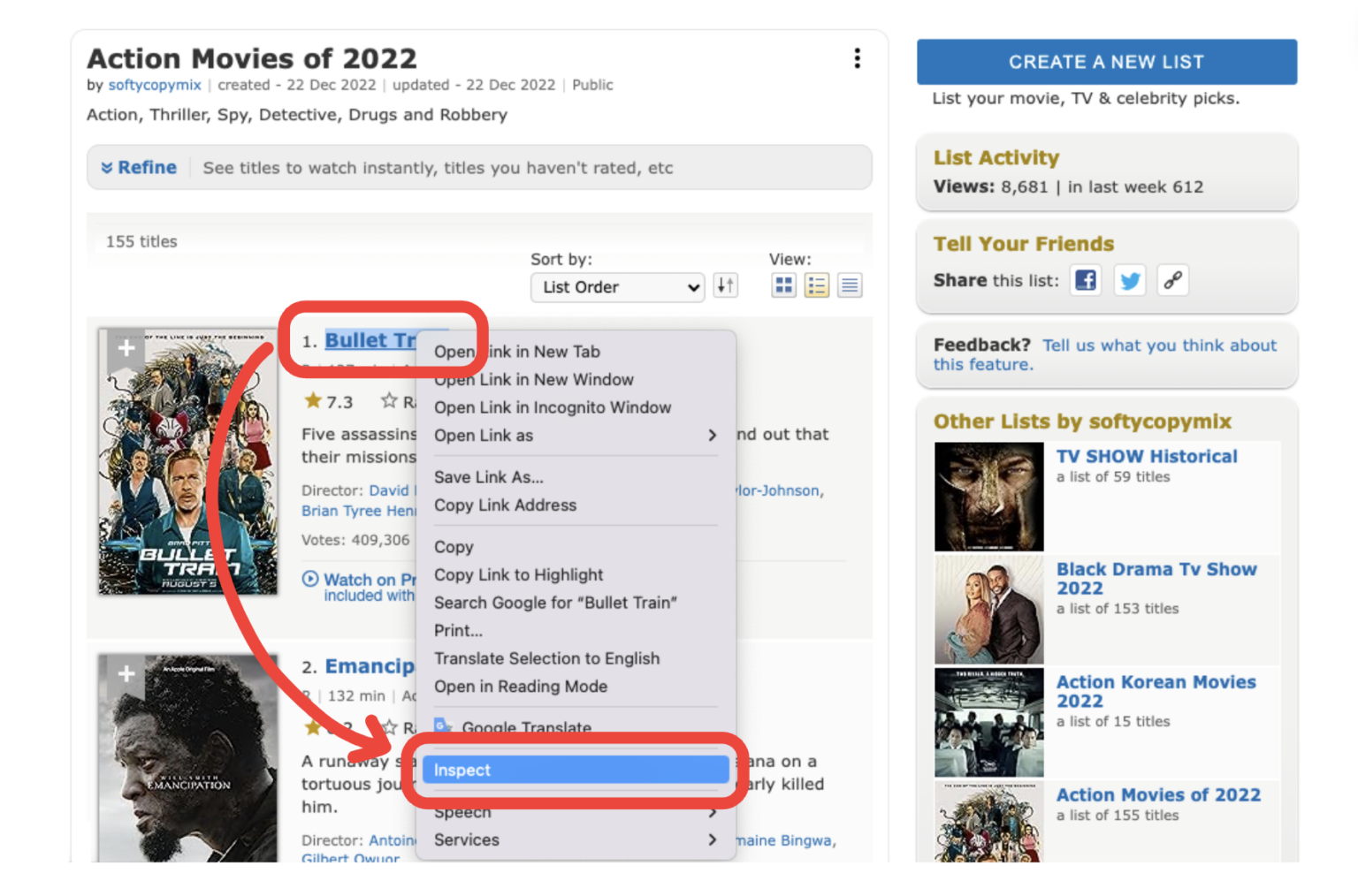Switch to detail view layout
Screen dimensions: 1358x896
(850, 285)
